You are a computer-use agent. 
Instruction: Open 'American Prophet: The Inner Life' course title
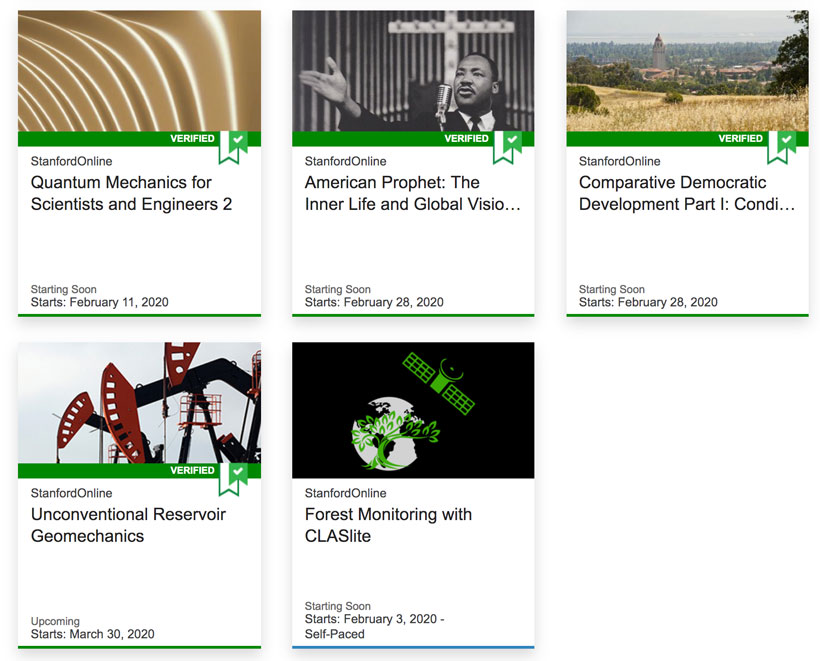tap(413, 193)
